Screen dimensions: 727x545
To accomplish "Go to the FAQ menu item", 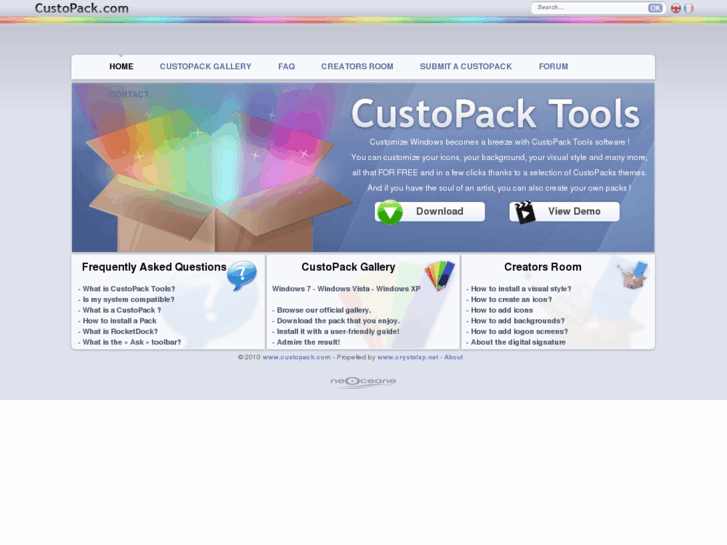I will (287, 66).
